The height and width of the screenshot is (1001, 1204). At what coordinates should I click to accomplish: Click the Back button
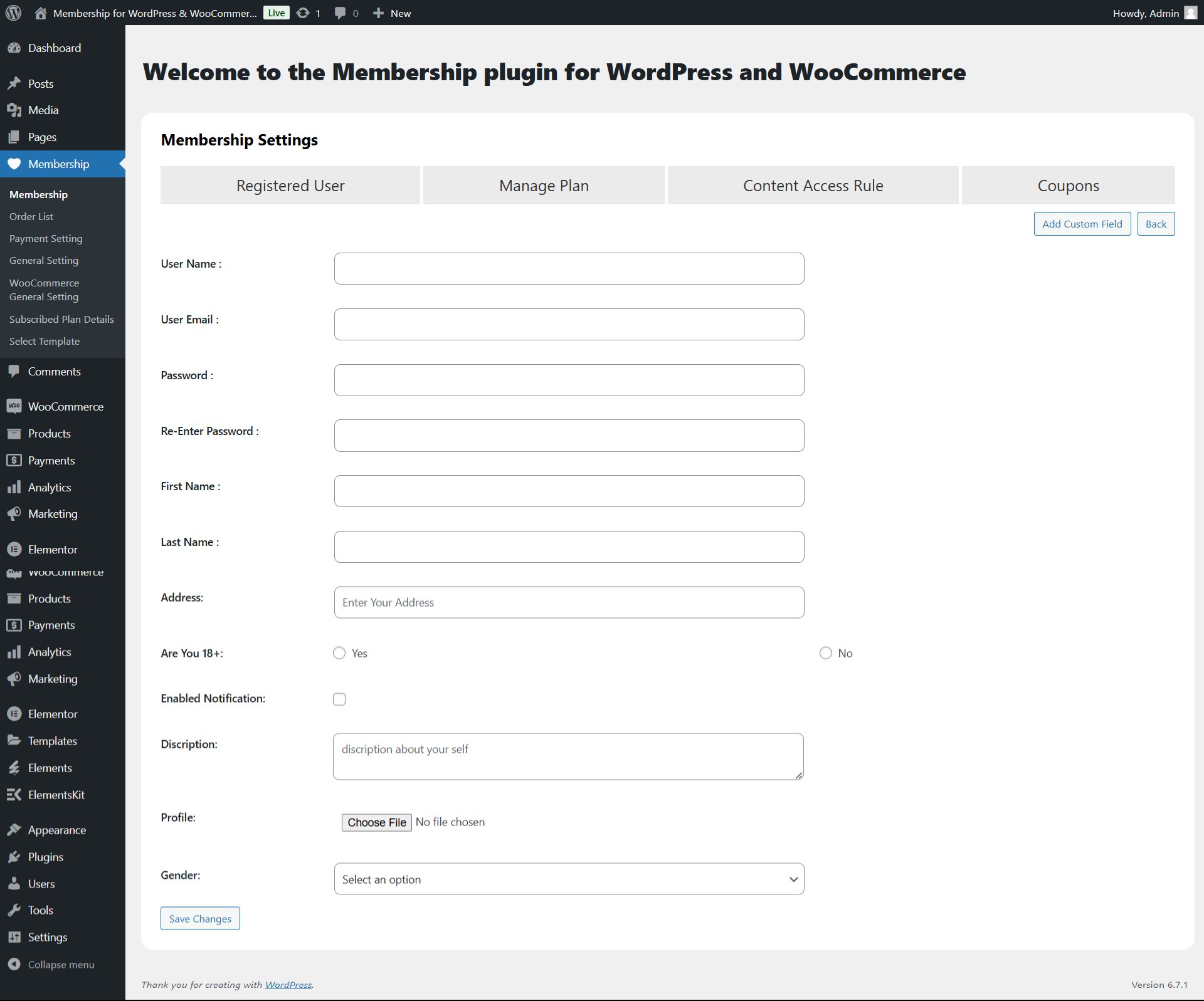click(1156, 224)
